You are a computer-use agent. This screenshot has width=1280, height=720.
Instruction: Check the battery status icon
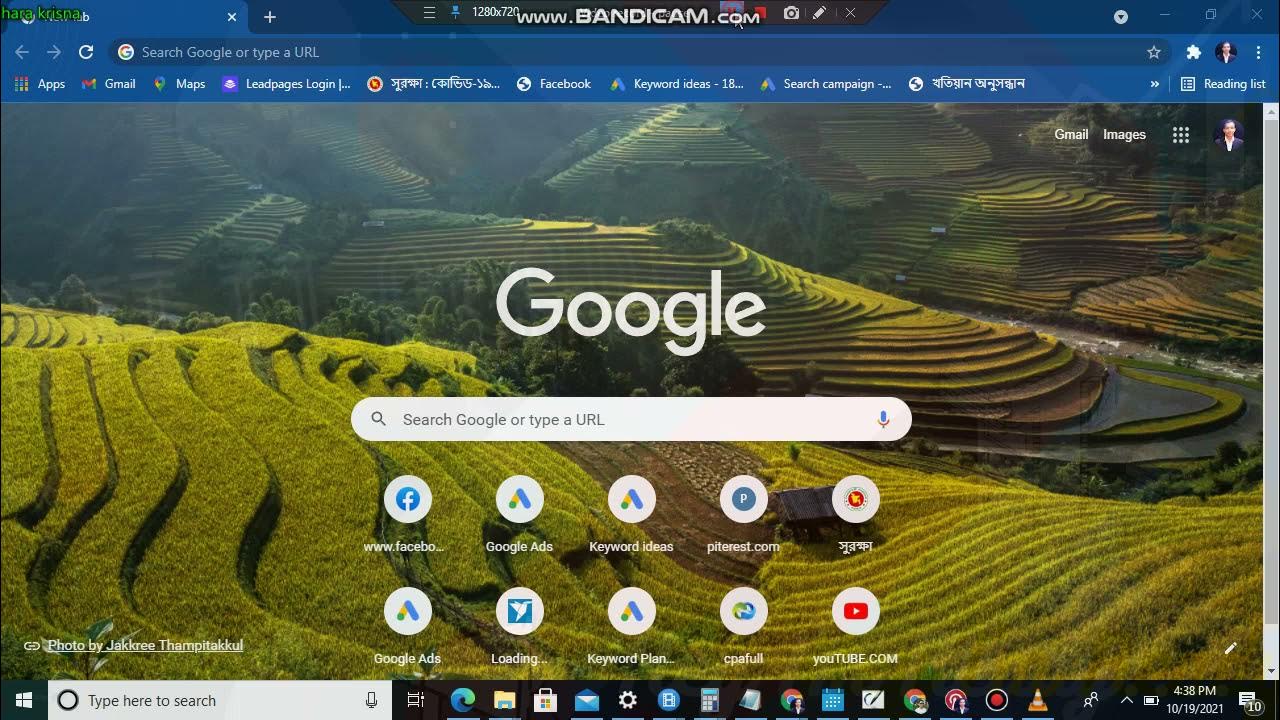coord(1151,701)
